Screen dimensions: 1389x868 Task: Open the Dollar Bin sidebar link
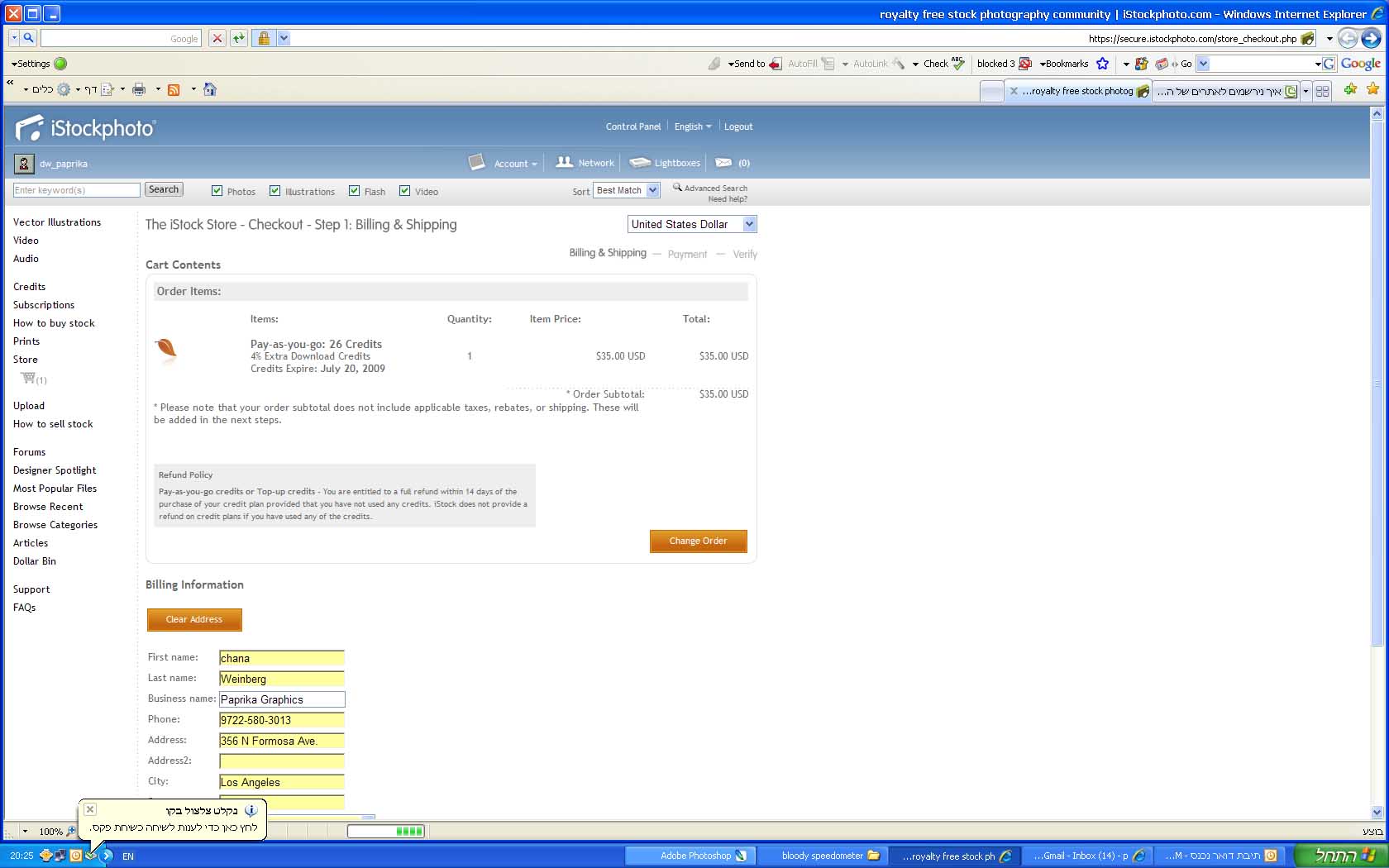tap(35, 561)
